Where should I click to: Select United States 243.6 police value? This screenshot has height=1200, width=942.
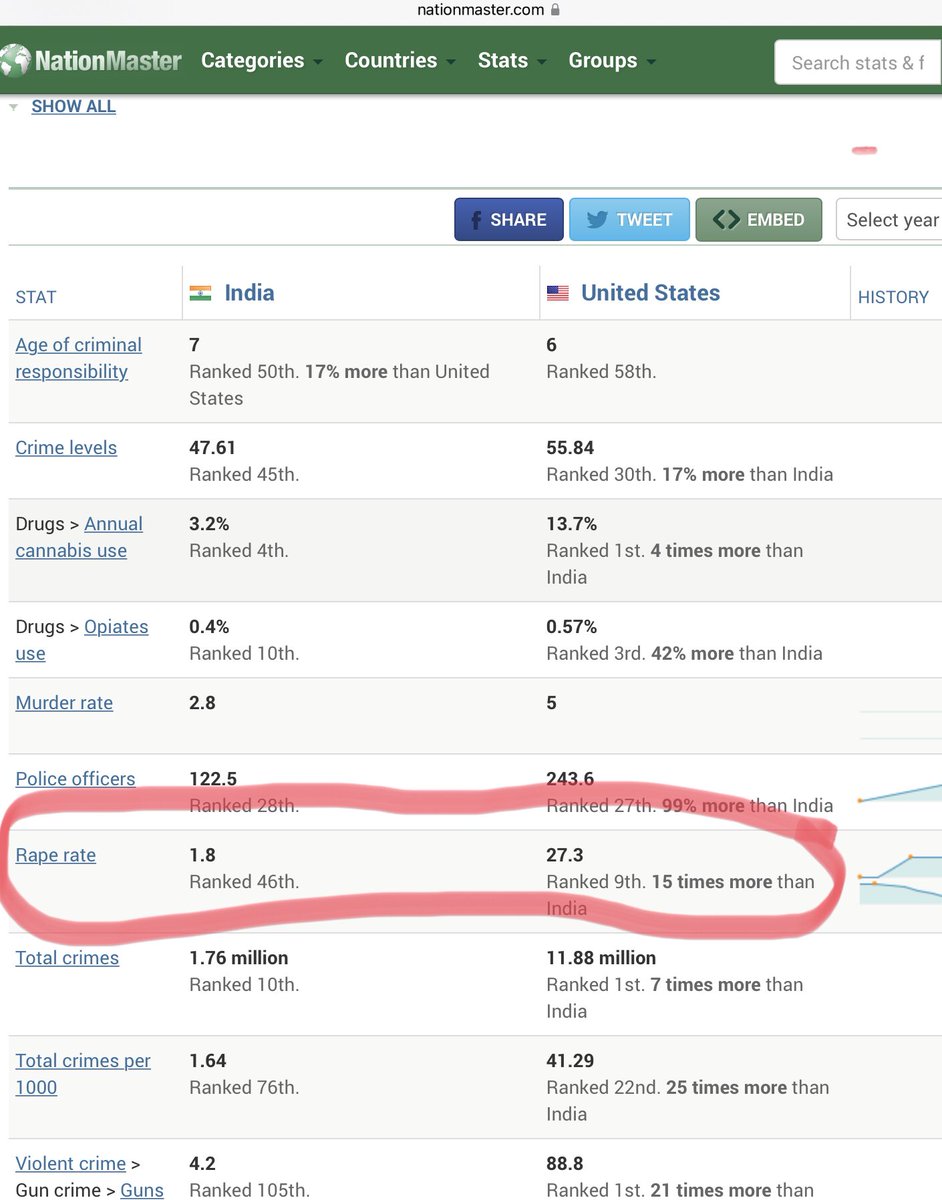[x=569, y=779]
